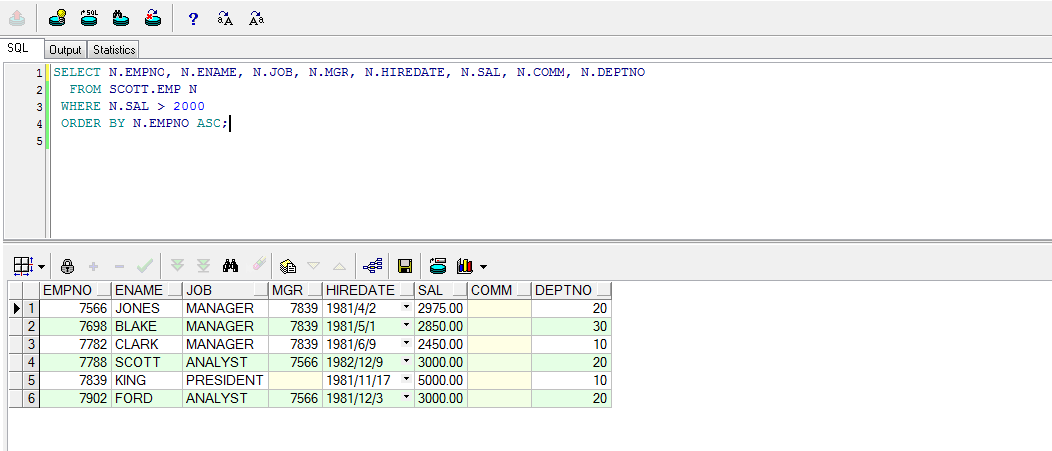Open the Statistics tab
This screenshot has height=451, width=1052.
point(114,50)
